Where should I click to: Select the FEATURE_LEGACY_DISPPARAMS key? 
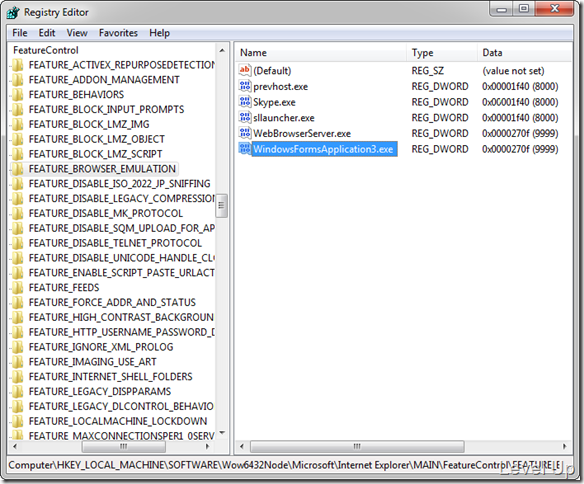[x=100, y=392]
